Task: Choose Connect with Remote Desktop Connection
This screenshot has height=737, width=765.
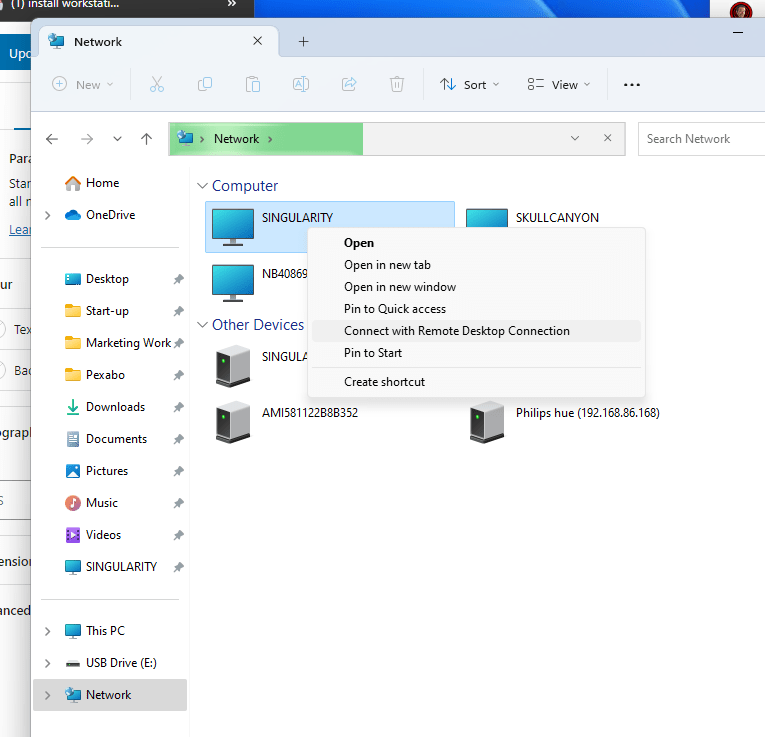Action: tap(476, 331)
